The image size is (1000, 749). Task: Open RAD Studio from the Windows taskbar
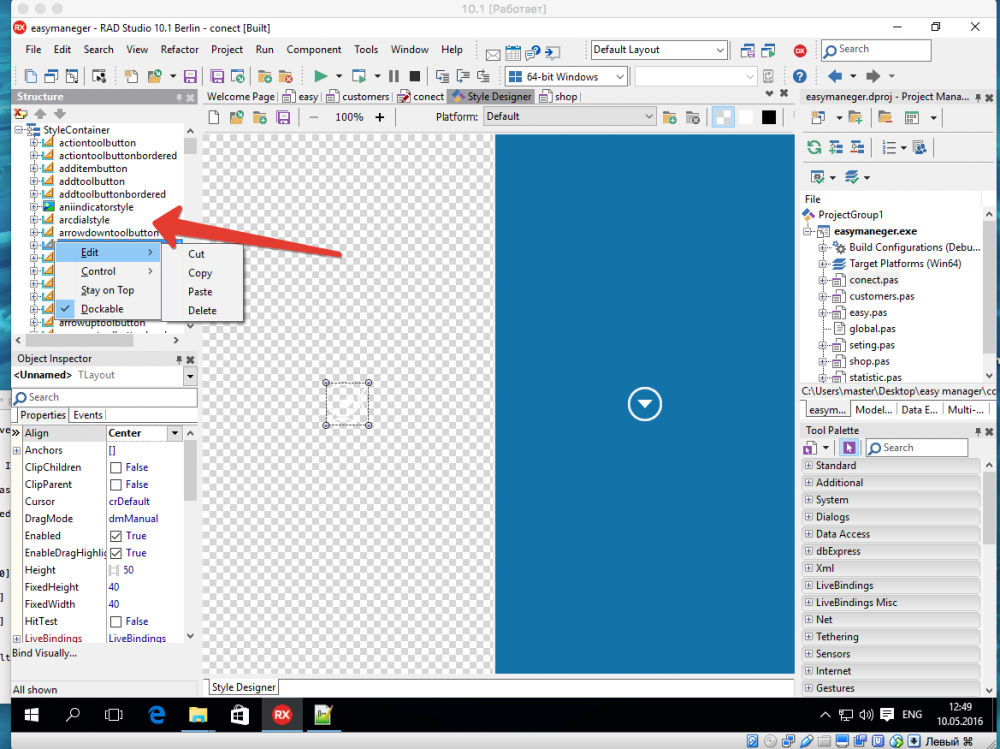282,715
